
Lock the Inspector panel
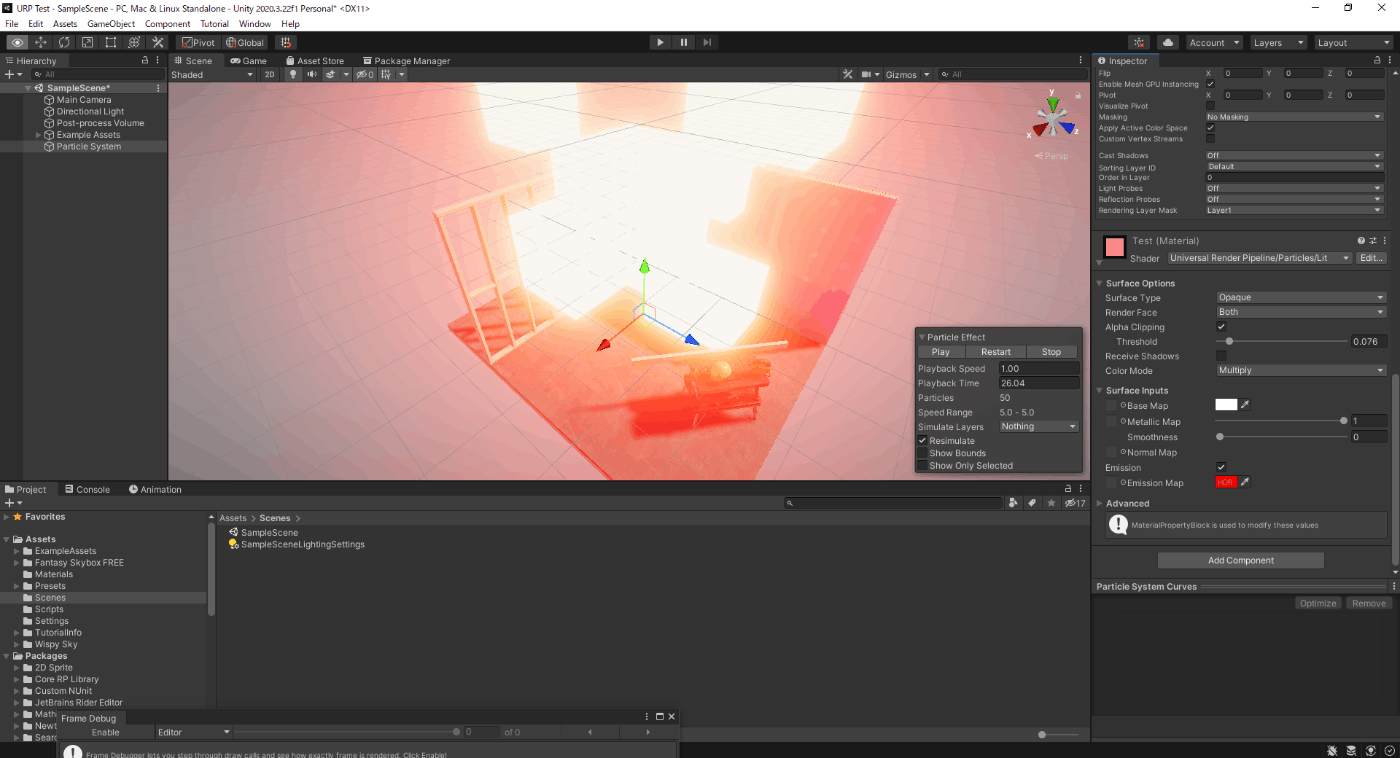(x=1375, y=61)
